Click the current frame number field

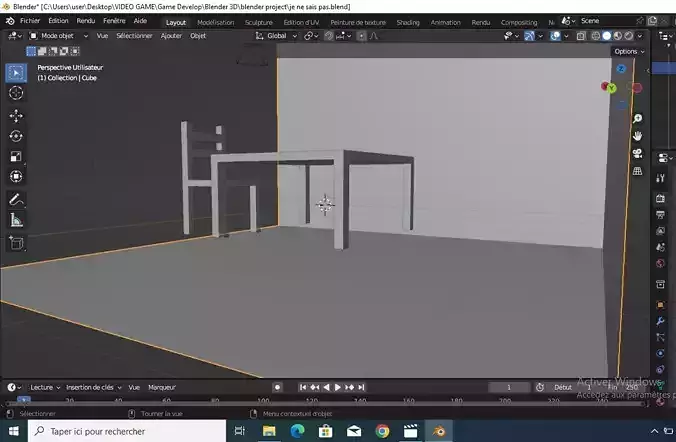(x=509, y=387)
